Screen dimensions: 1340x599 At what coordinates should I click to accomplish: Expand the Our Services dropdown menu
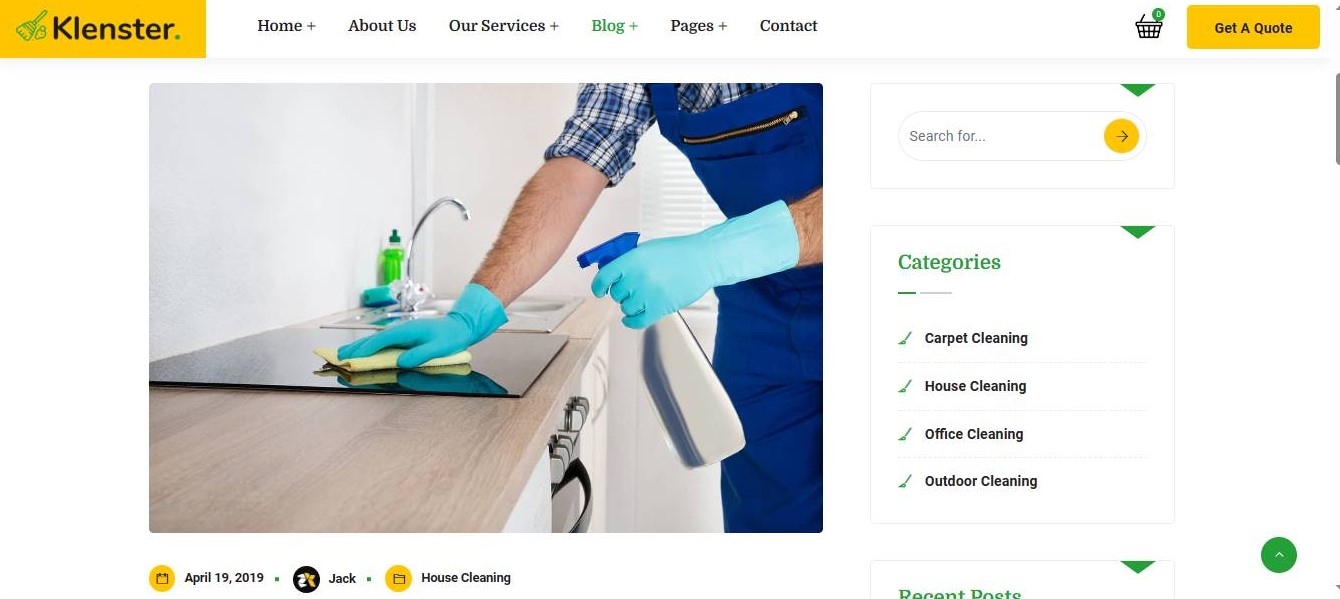coord(503,26)
